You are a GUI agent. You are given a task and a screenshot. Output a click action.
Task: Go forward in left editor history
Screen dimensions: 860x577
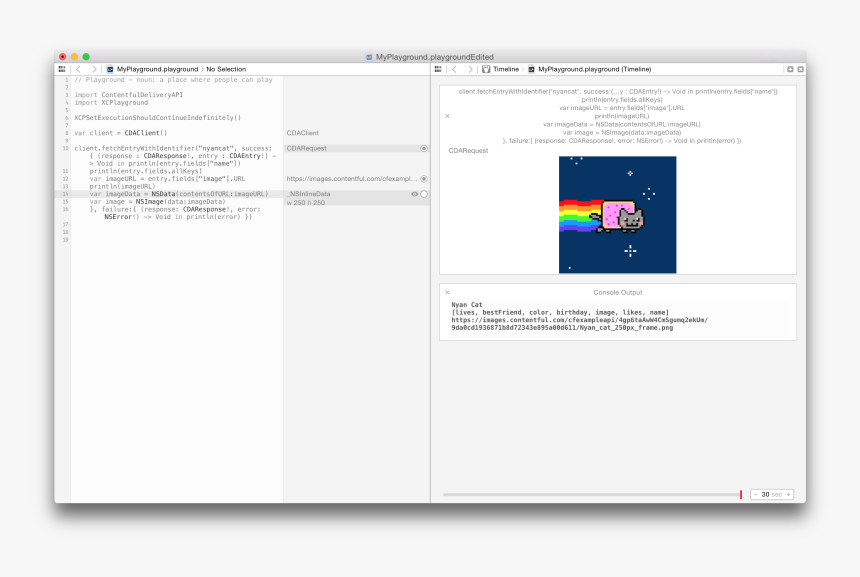[x=94, y=69]
